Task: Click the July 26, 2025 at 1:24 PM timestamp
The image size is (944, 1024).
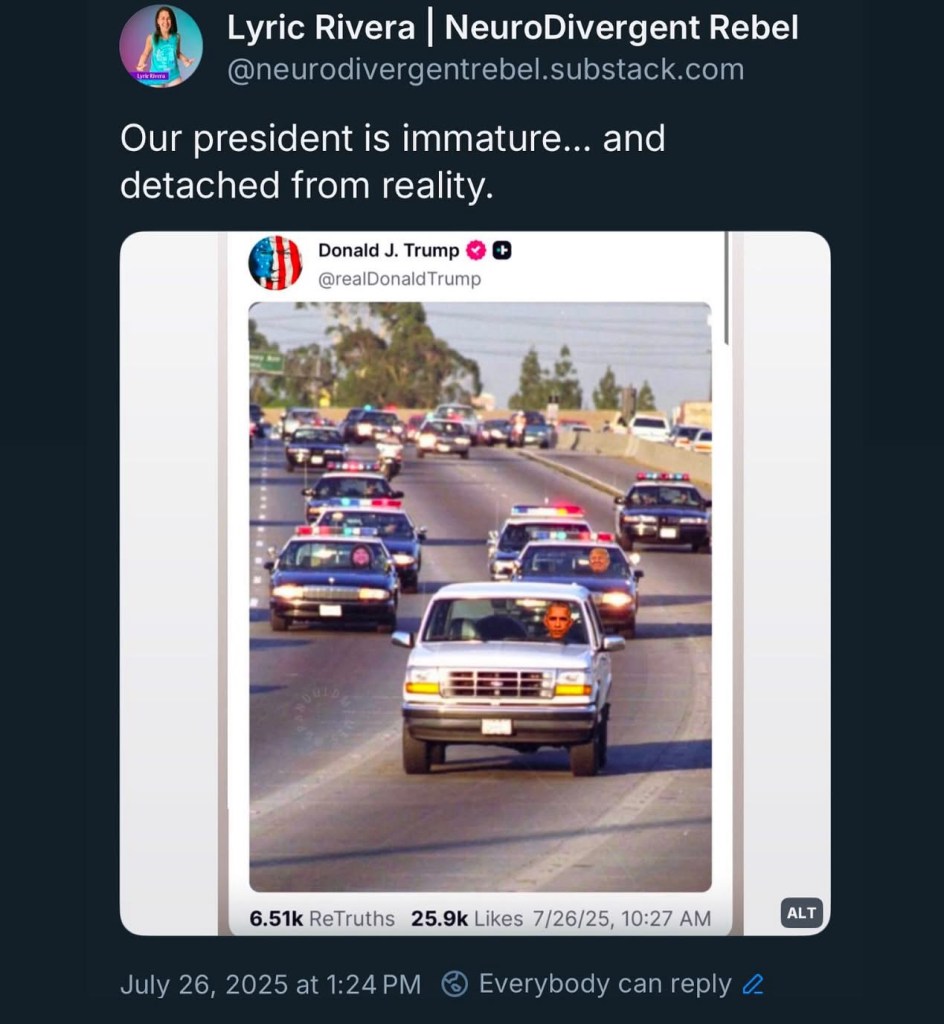Action: point(270,984)
